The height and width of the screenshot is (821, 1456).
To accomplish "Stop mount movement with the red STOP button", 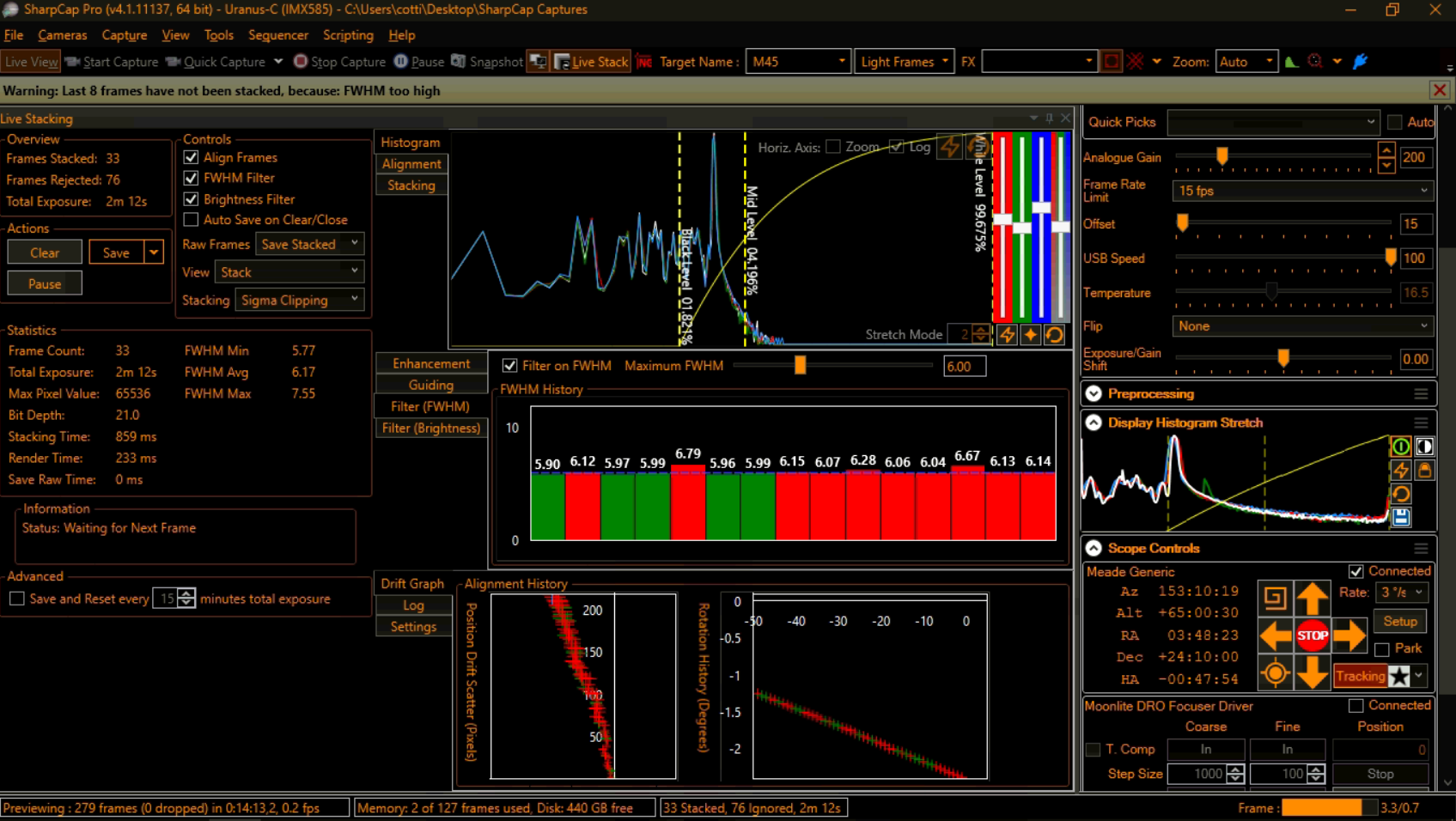I will [1312, 636].
